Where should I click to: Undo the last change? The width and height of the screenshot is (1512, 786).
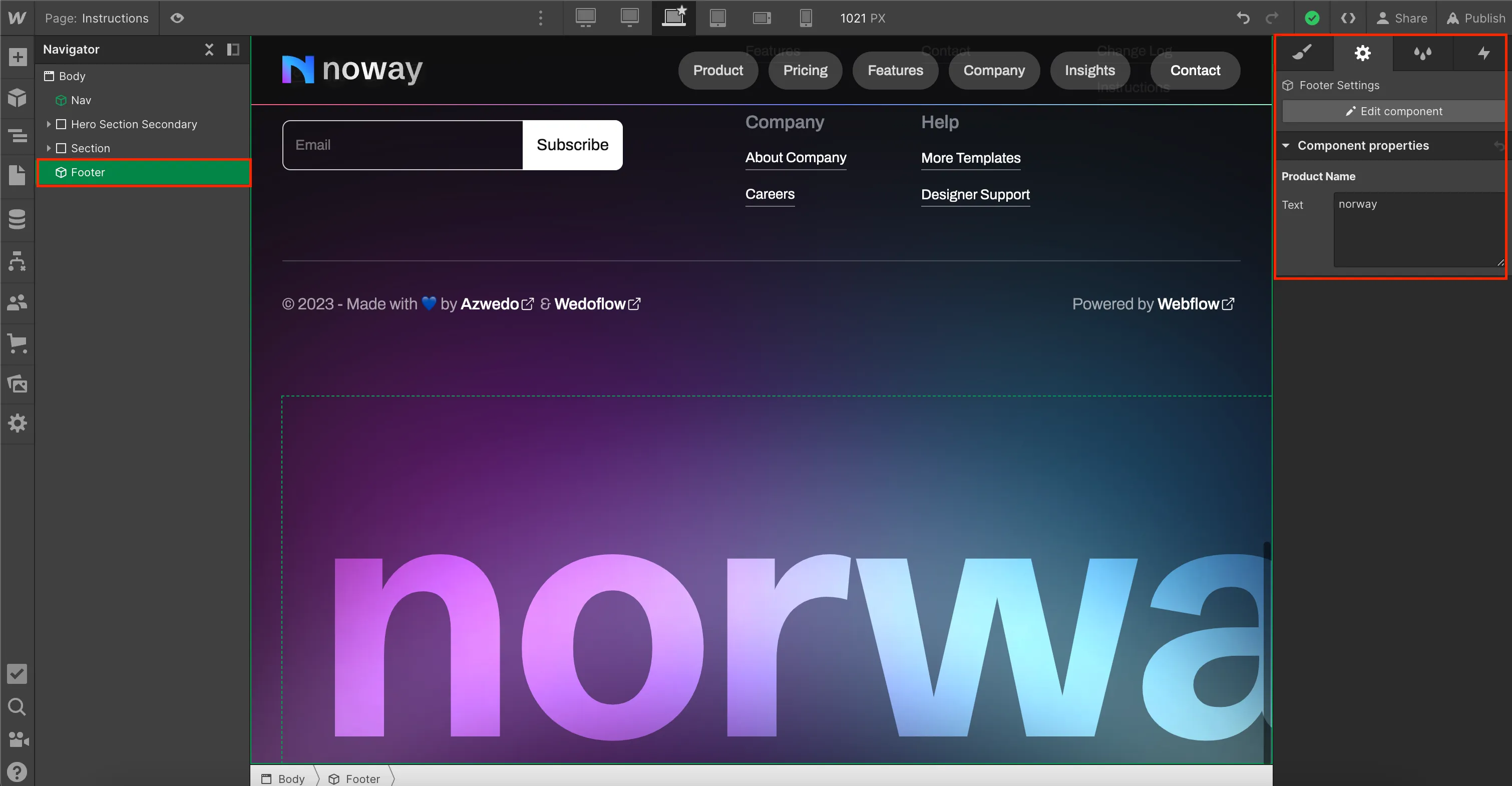pyautogui.click(x=1243, y=18)
